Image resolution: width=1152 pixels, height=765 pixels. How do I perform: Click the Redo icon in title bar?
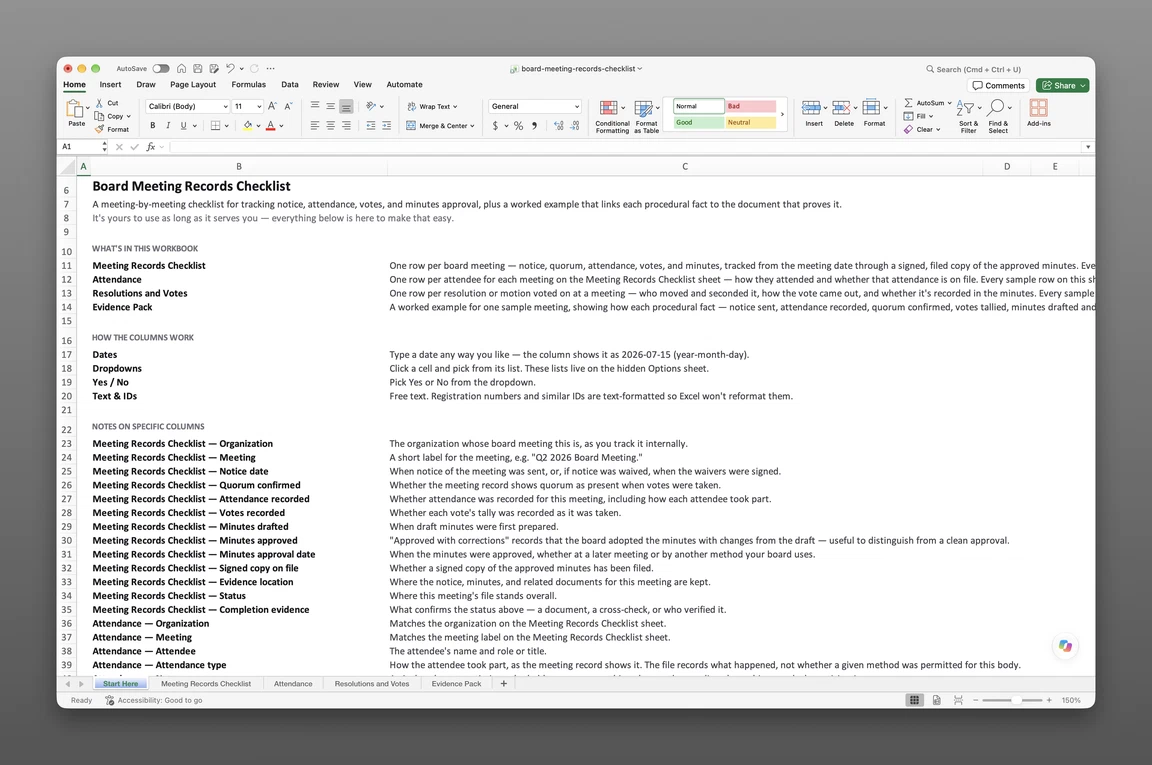(254, 68)
